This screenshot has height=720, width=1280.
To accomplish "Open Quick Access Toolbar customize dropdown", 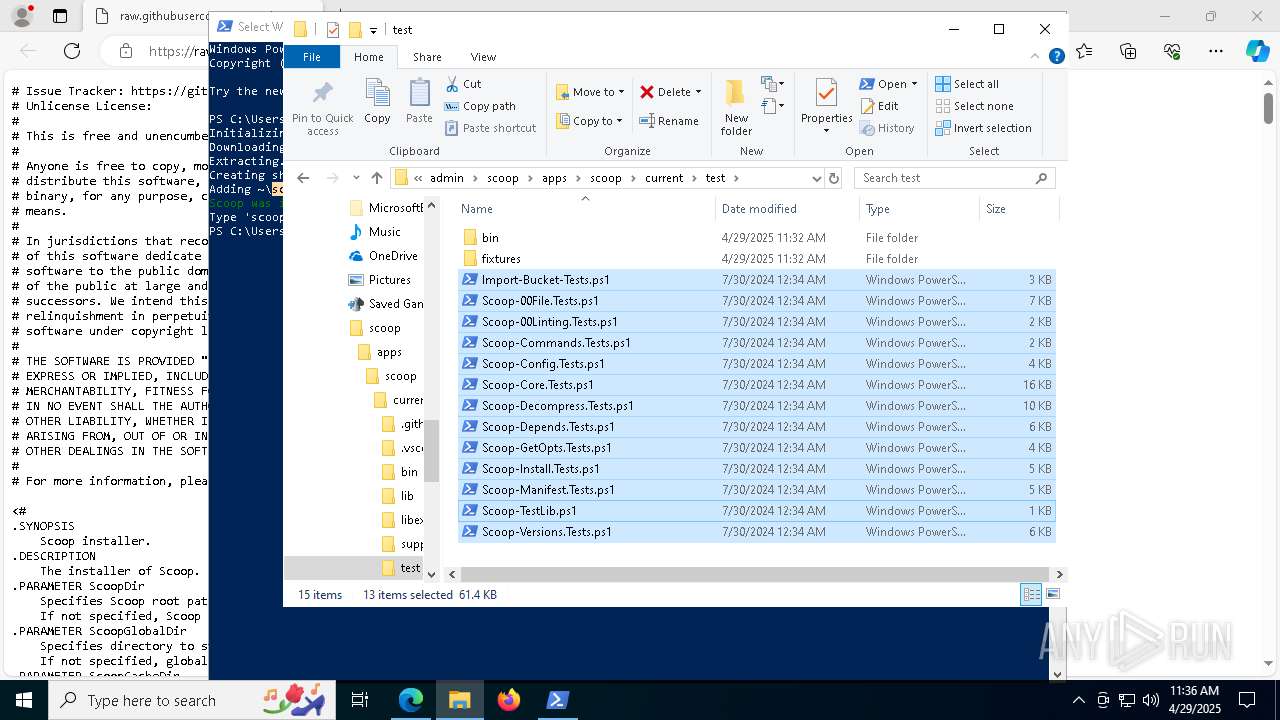I will [x=373, y=30].
